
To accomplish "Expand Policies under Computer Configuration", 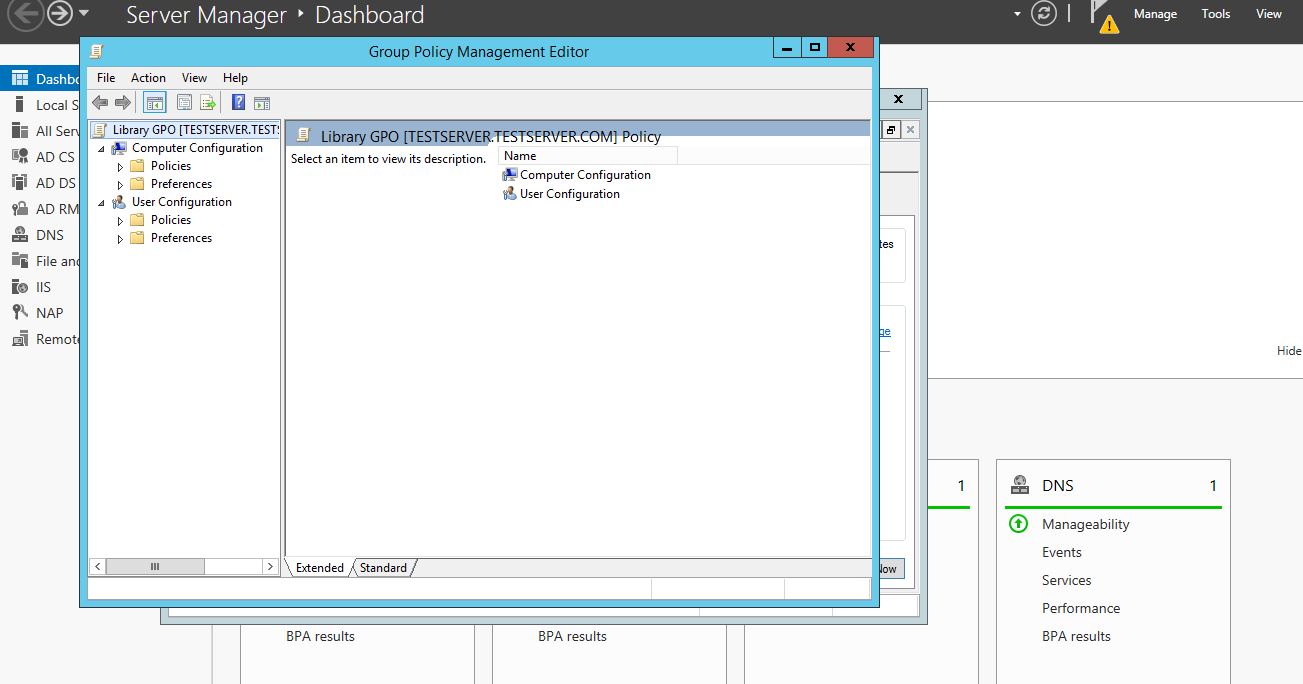I will pos(121,167).
